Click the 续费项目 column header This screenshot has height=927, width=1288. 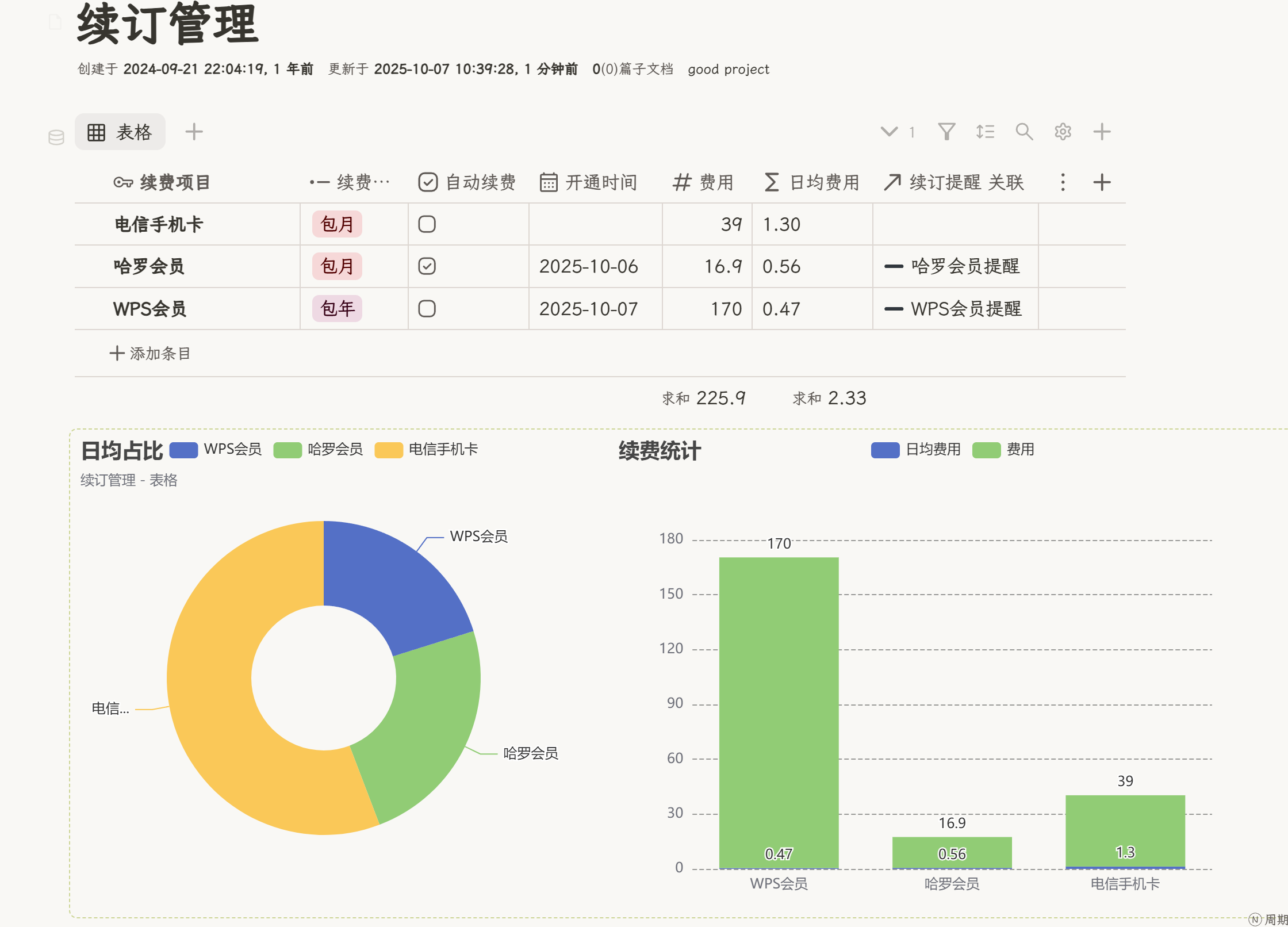coord(175,182)
